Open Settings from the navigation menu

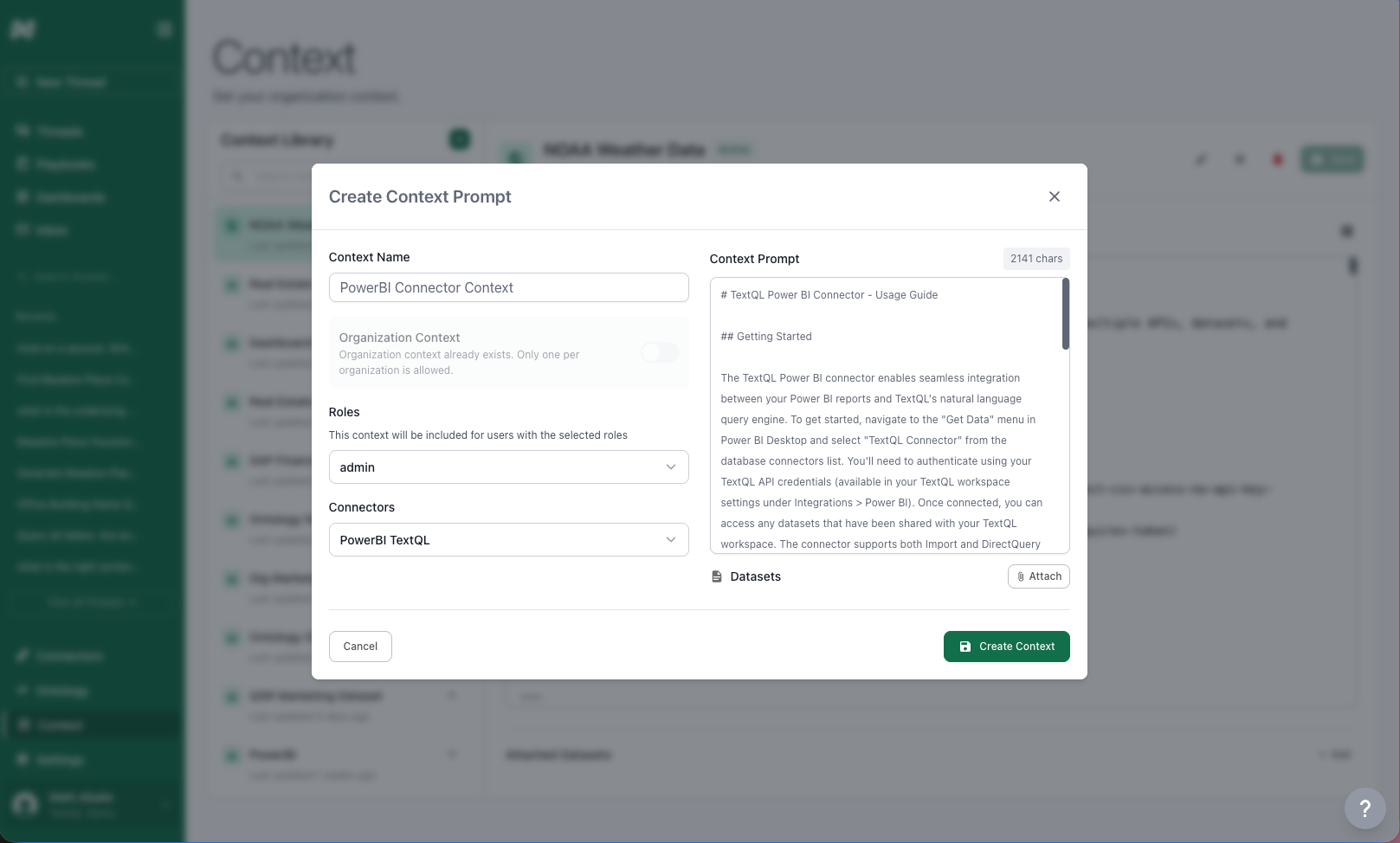[x=58, y=759]
